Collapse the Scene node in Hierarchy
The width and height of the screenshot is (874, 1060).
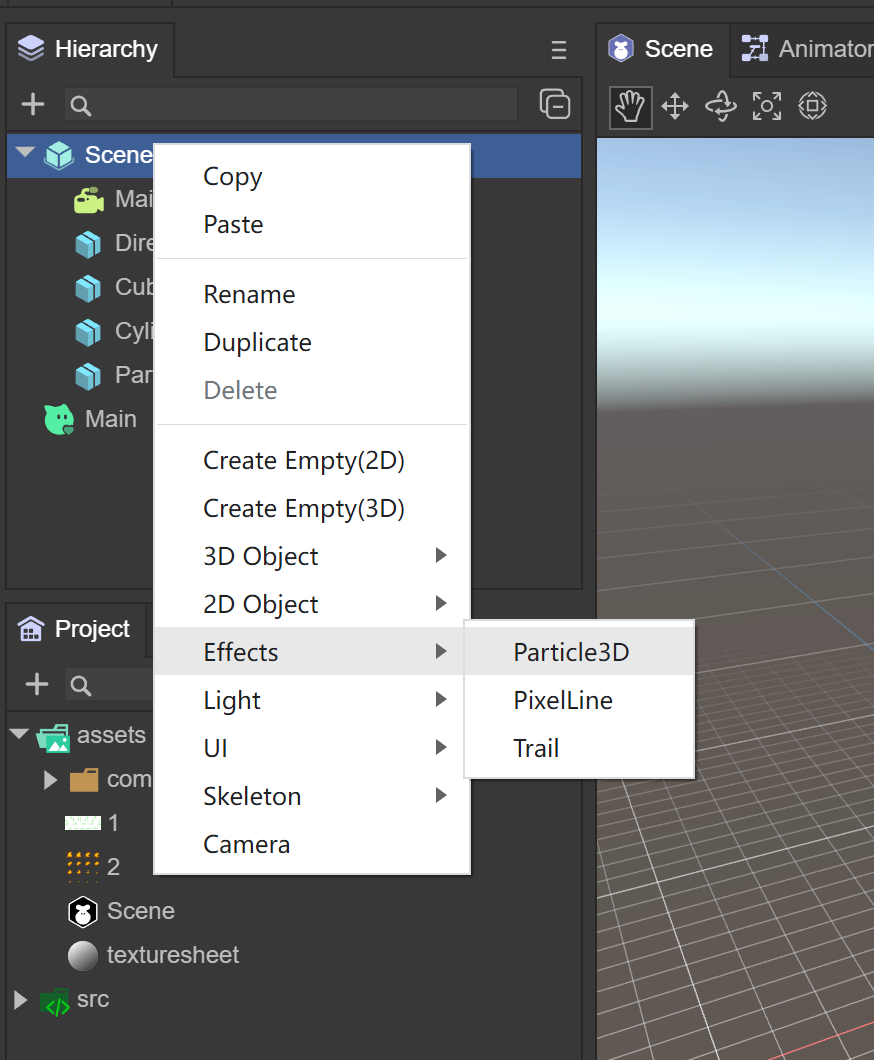tap(25, 155)
